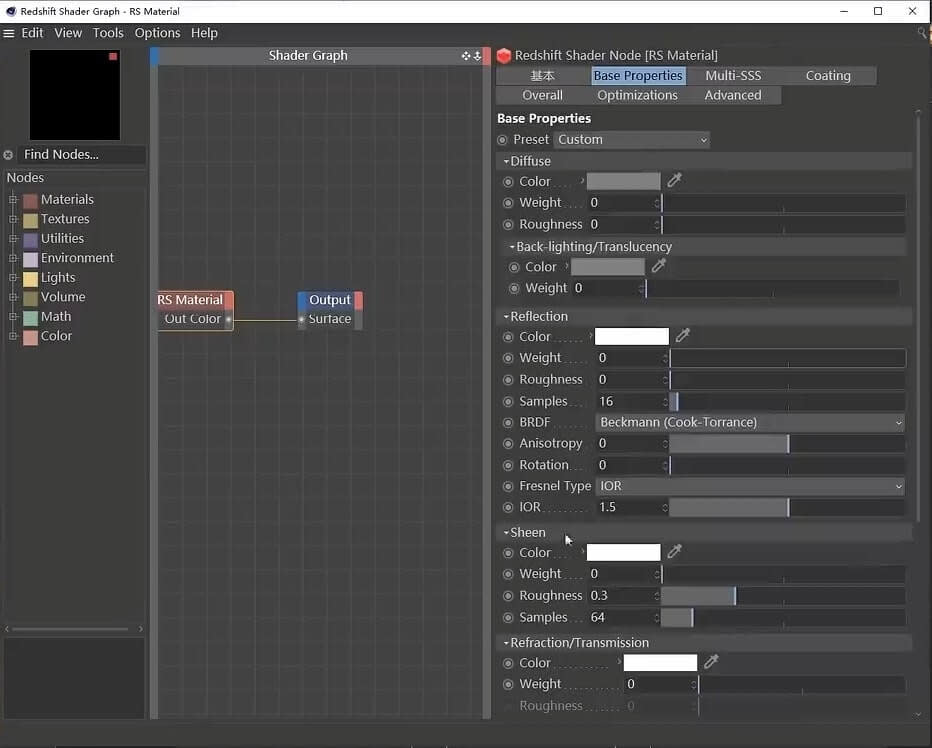
Task: Collapse the Sheen section
Action: [506, 533]
